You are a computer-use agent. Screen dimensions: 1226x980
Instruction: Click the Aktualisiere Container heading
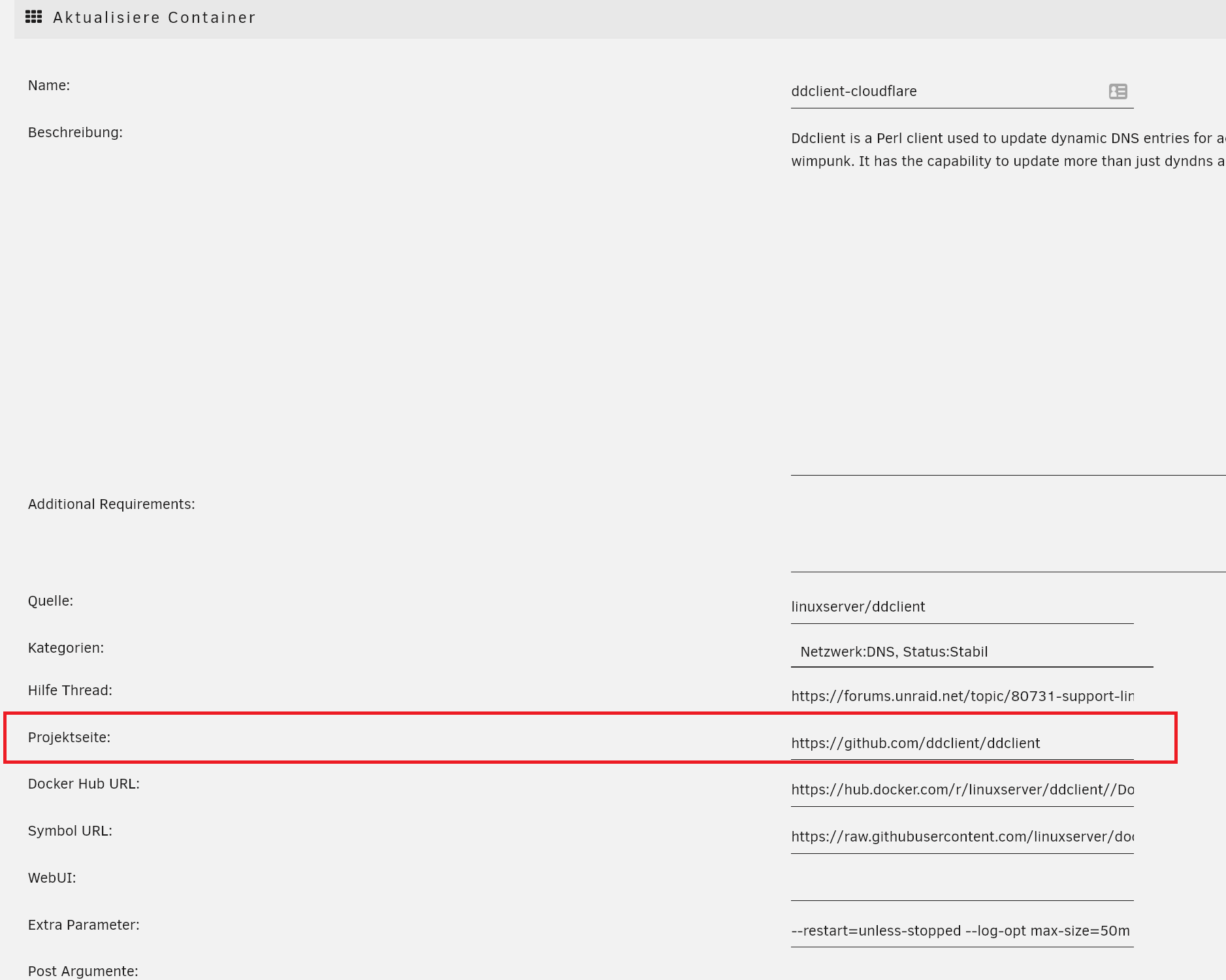pos(154,18)
